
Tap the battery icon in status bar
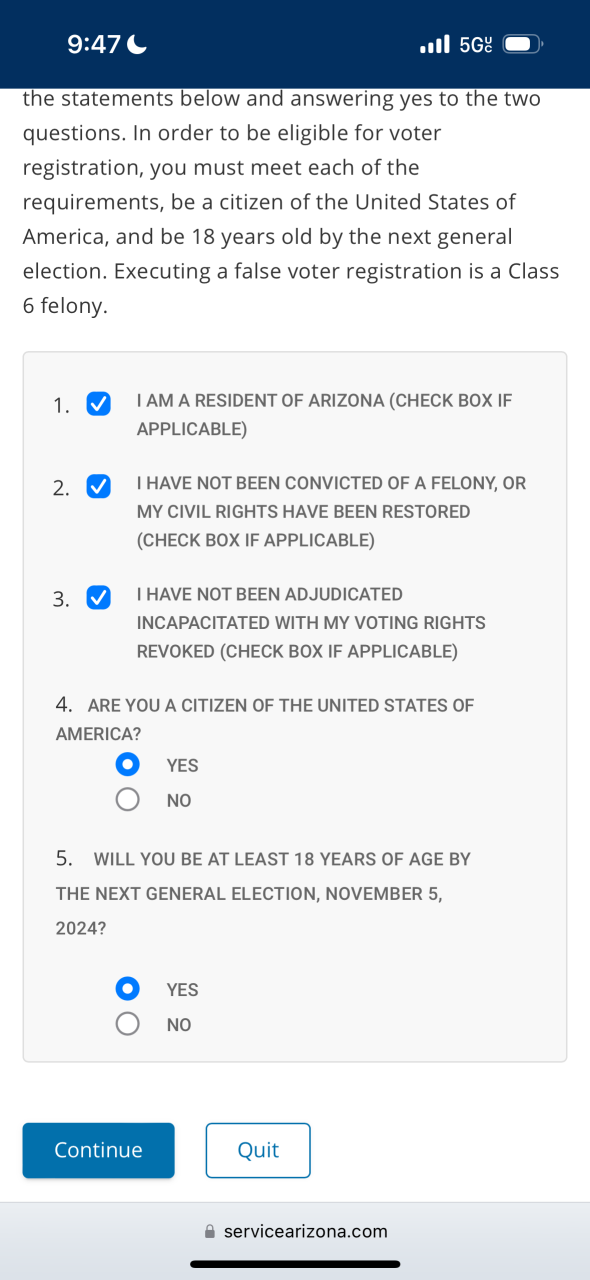pyautogui.click(x=524, y=44)
